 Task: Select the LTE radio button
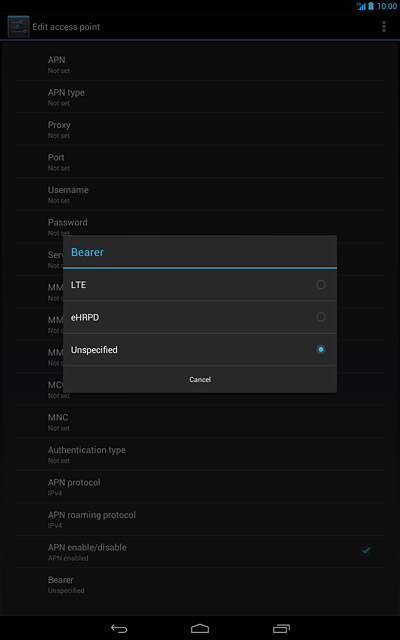pyautogui.click(x=321, y=284)
